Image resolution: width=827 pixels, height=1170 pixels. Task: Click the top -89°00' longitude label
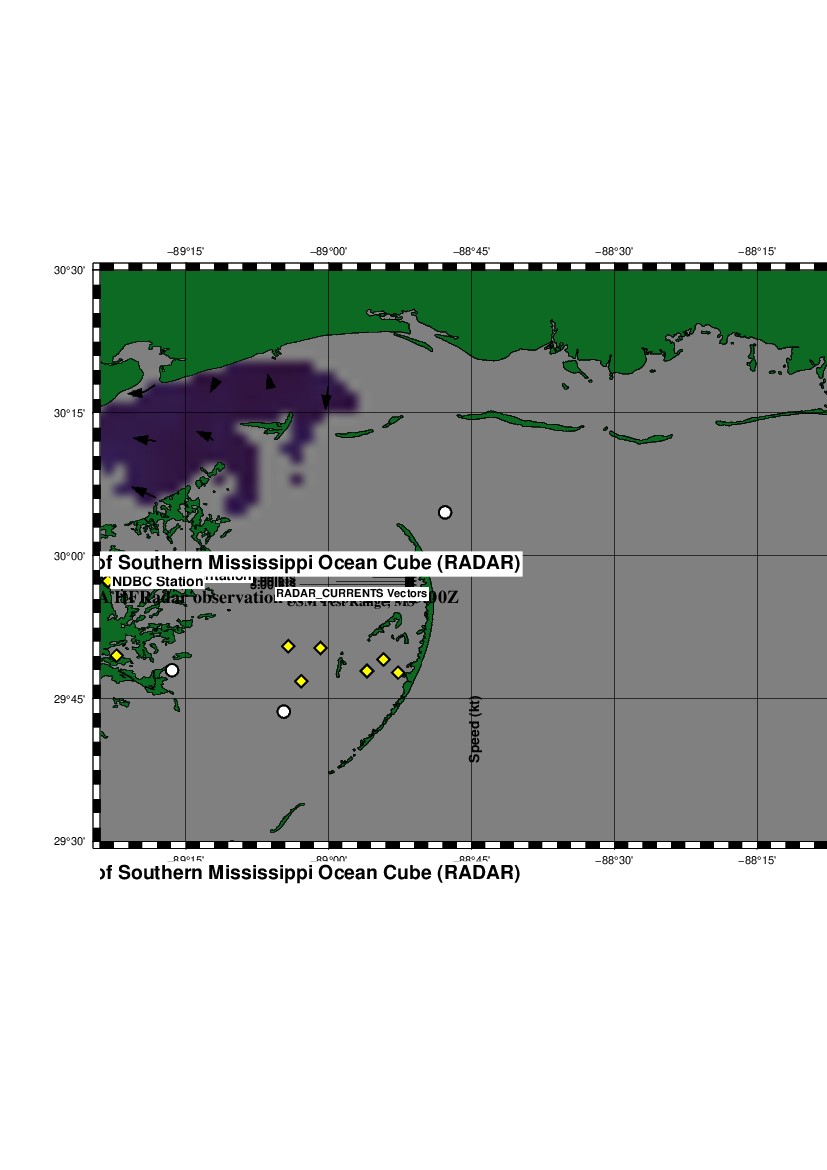pyautogui.click(x=329, y=252)
